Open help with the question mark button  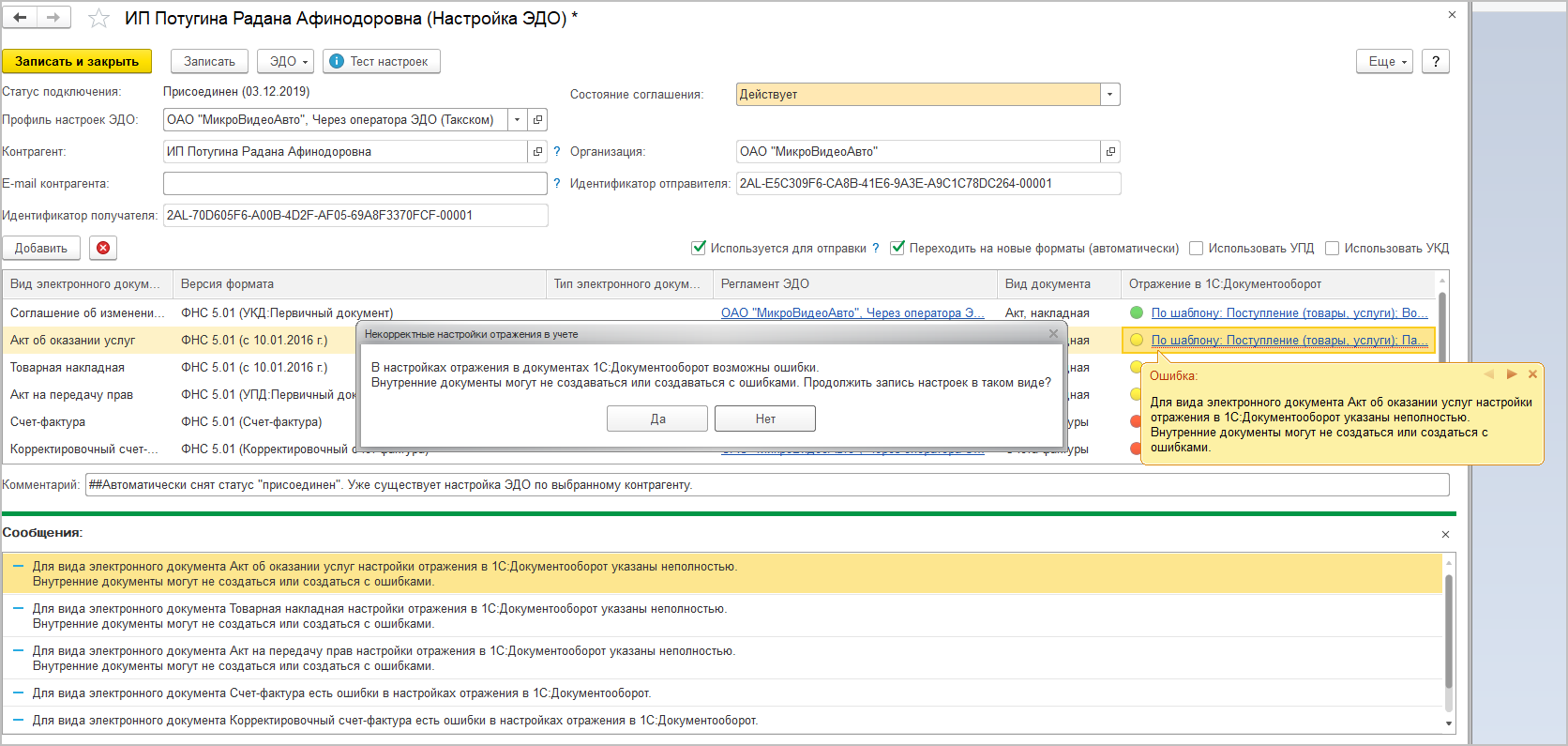(x=1436, y=61)
